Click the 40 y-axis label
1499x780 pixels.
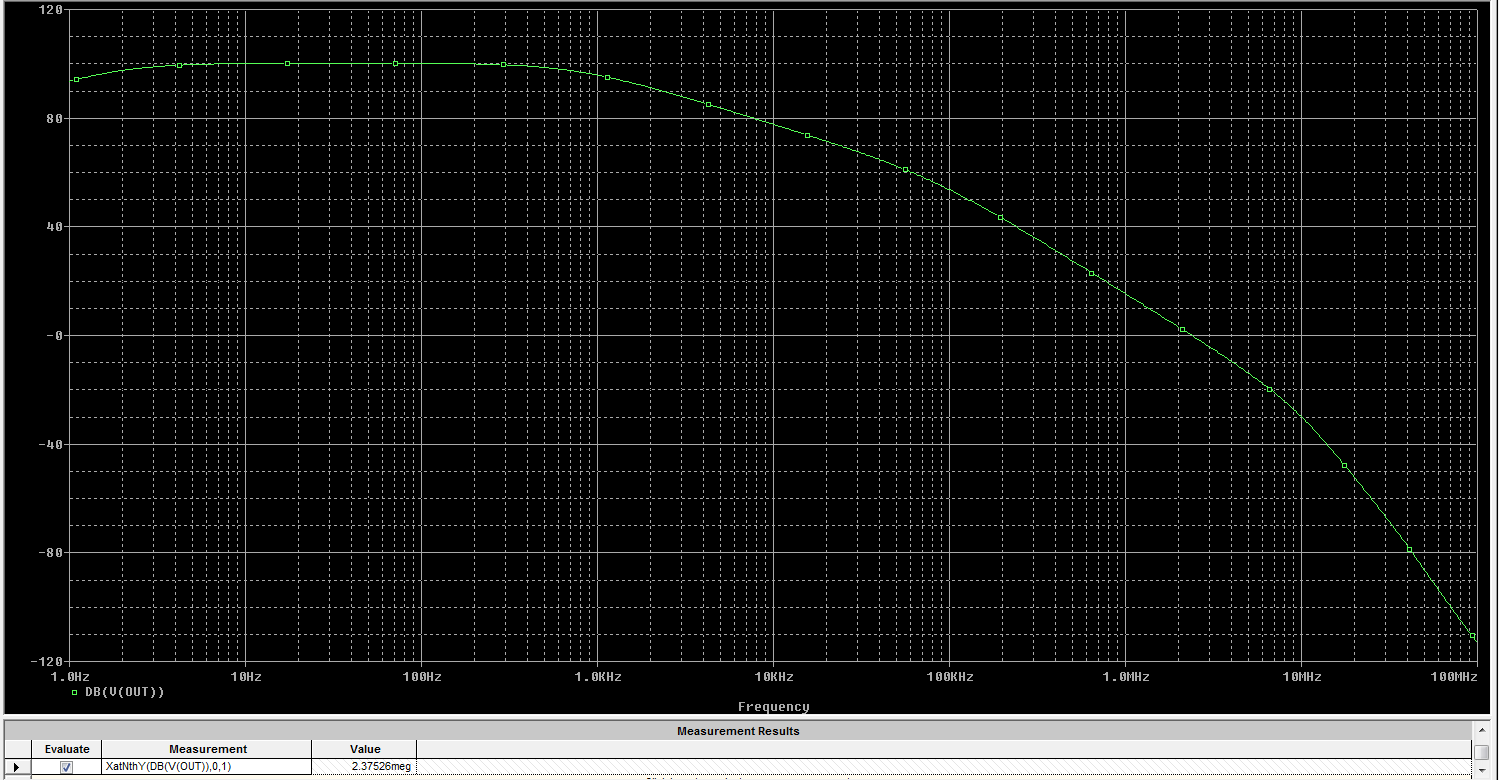[x=55, y=227]
